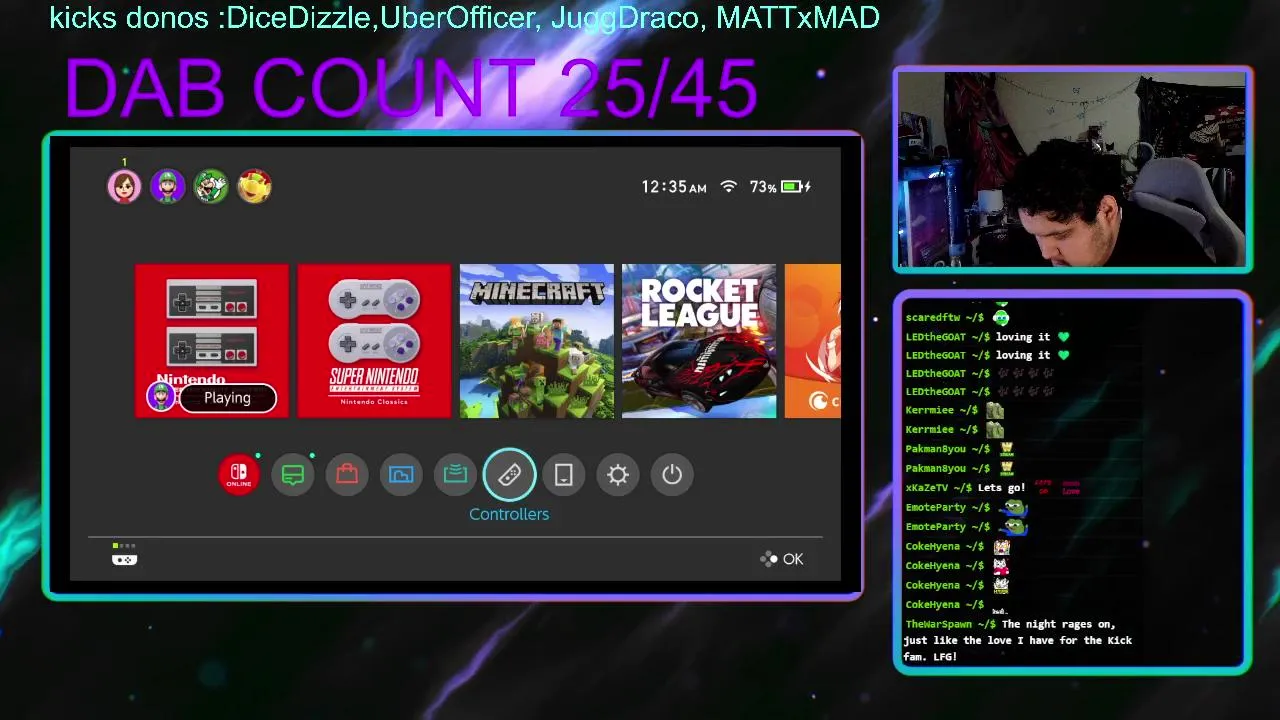This screenshot has width=1280, height=720.
Task: Click the kicks donos header text
Action: tap(465, 18)
